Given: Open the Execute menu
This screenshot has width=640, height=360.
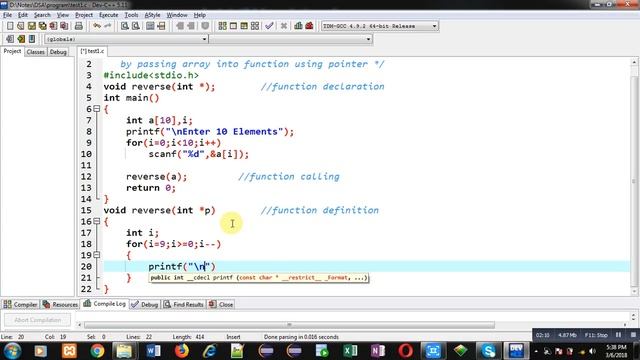Looking at the screenshot, I should point(109,15).
